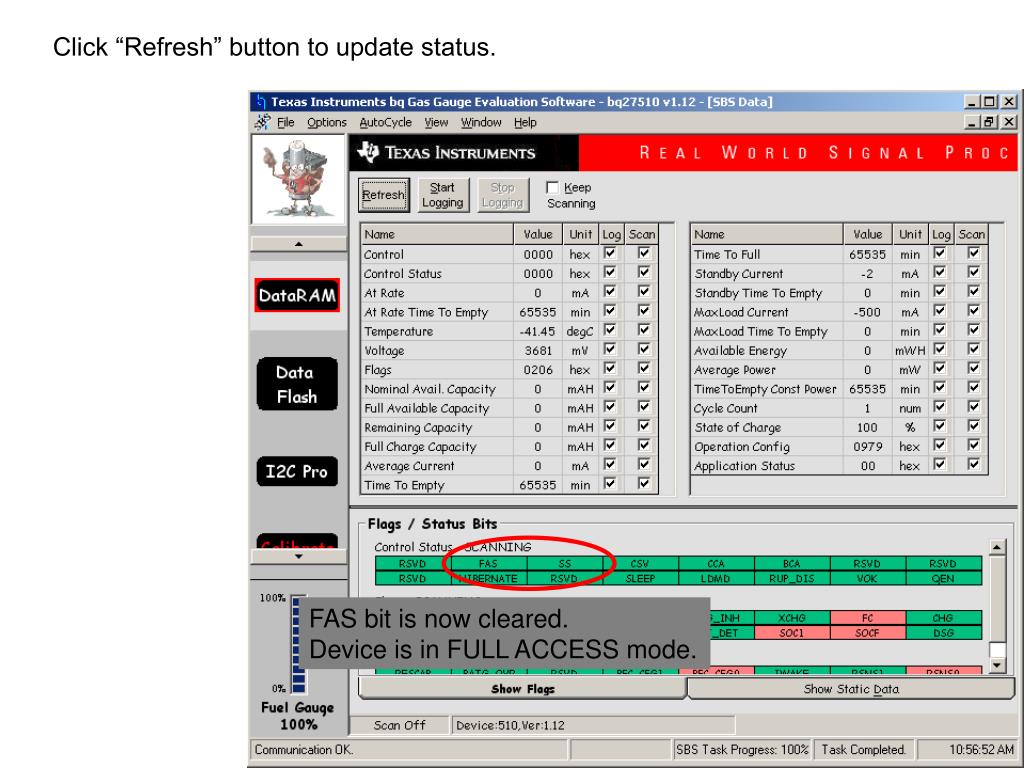This screenshot has height=768, width=1024.
Task: Click the Texas Instruments logo
Action: point(446,153)
